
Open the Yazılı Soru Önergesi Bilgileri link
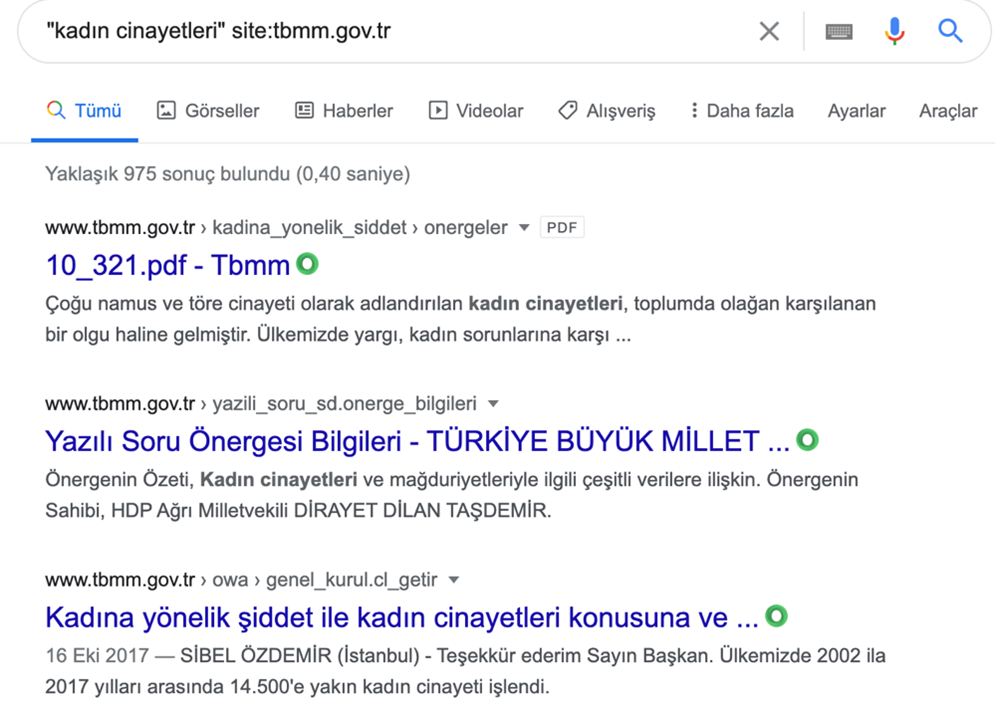point(417,441)
